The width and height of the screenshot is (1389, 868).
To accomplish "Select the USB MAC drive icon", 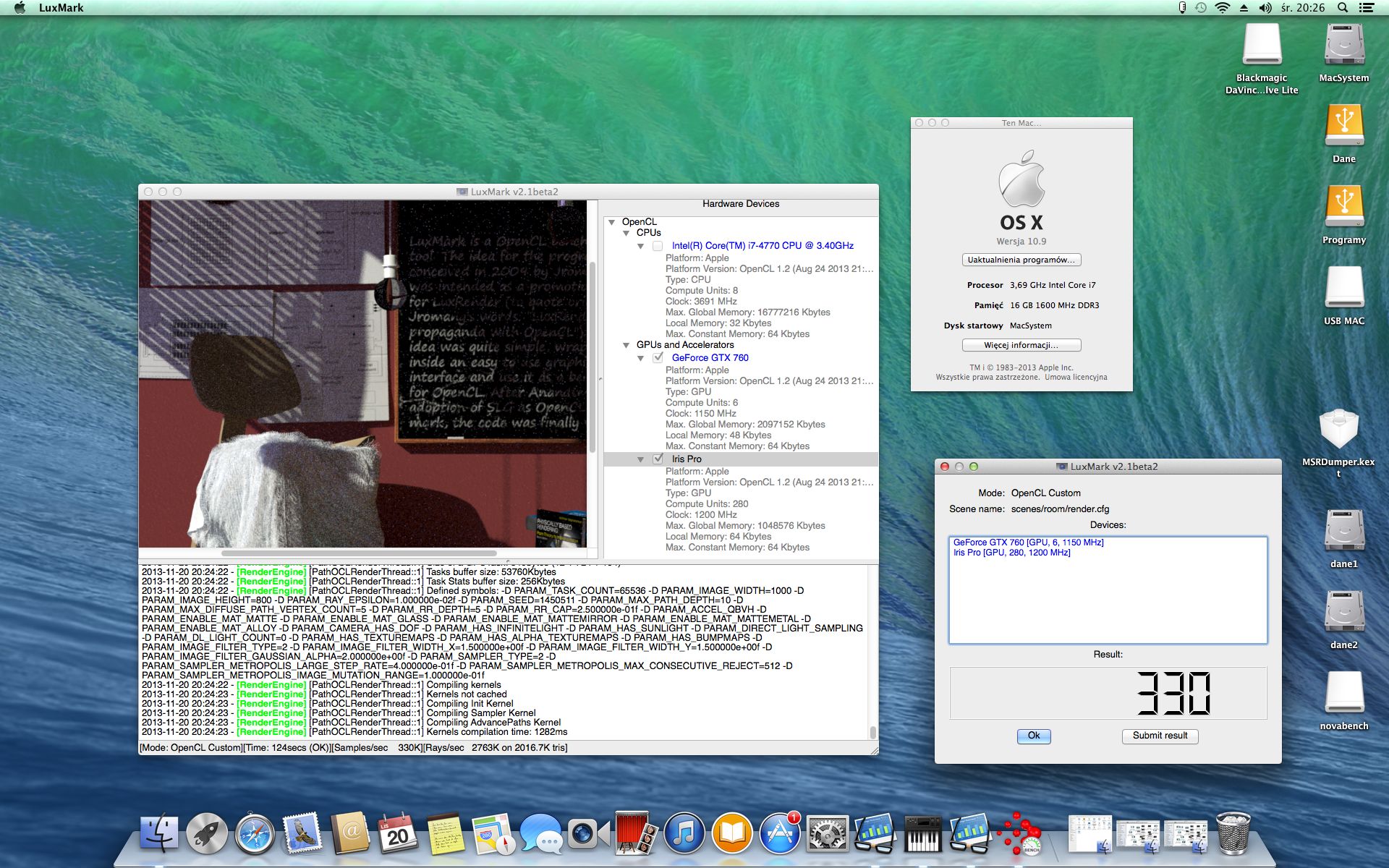I will pyautogui.click(x=1344, y=296).
